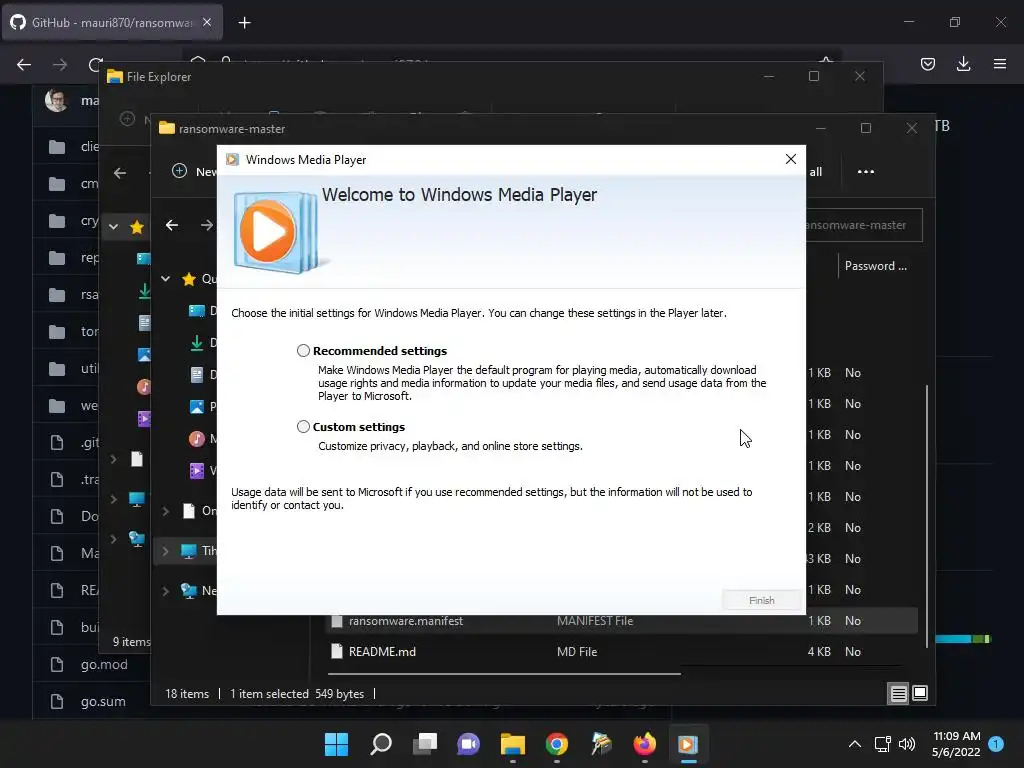
Task: Click the New button in the ransomware-master toolbar
Action: (193, 172)
